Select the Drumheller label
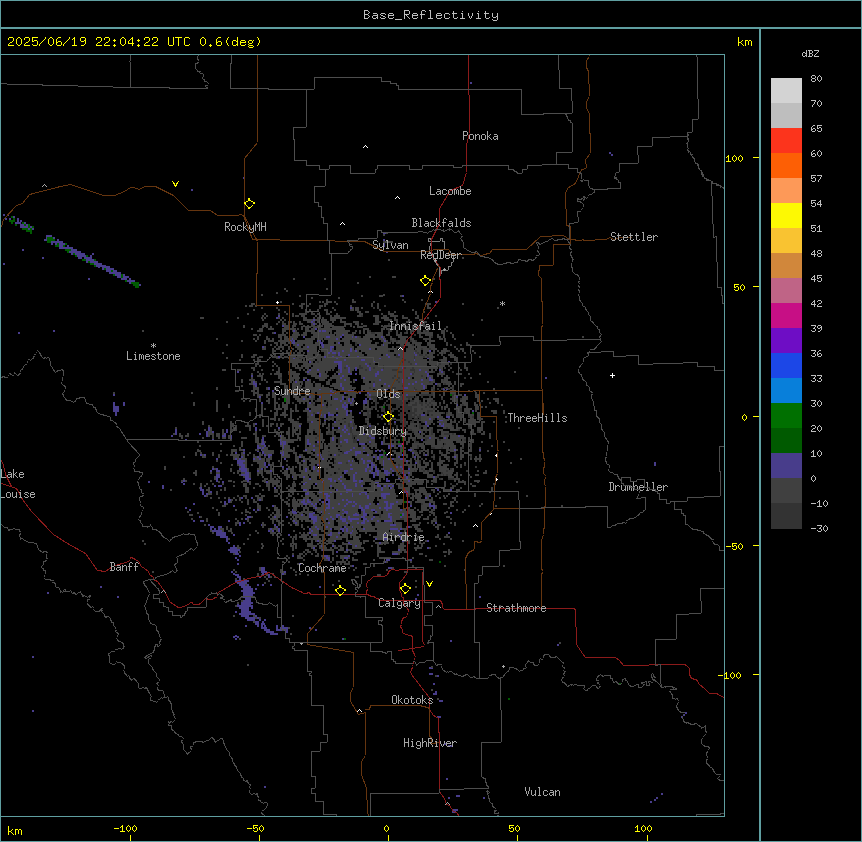This screenshot has height=842, width=862. (x=638, y=487)
